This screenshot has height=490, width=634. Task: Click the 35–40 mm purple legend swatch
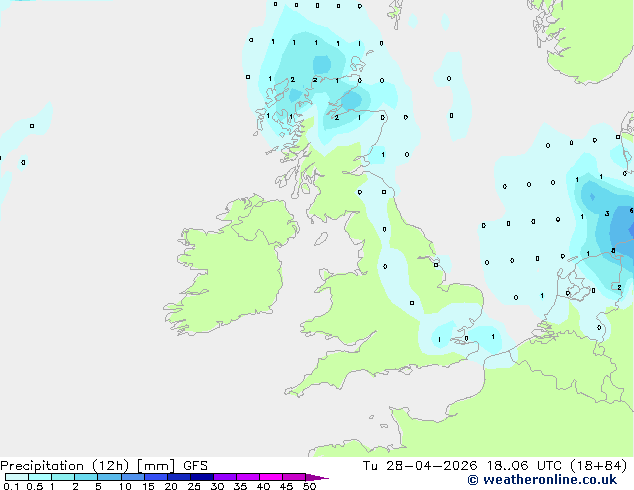click(x=248, y=477)
